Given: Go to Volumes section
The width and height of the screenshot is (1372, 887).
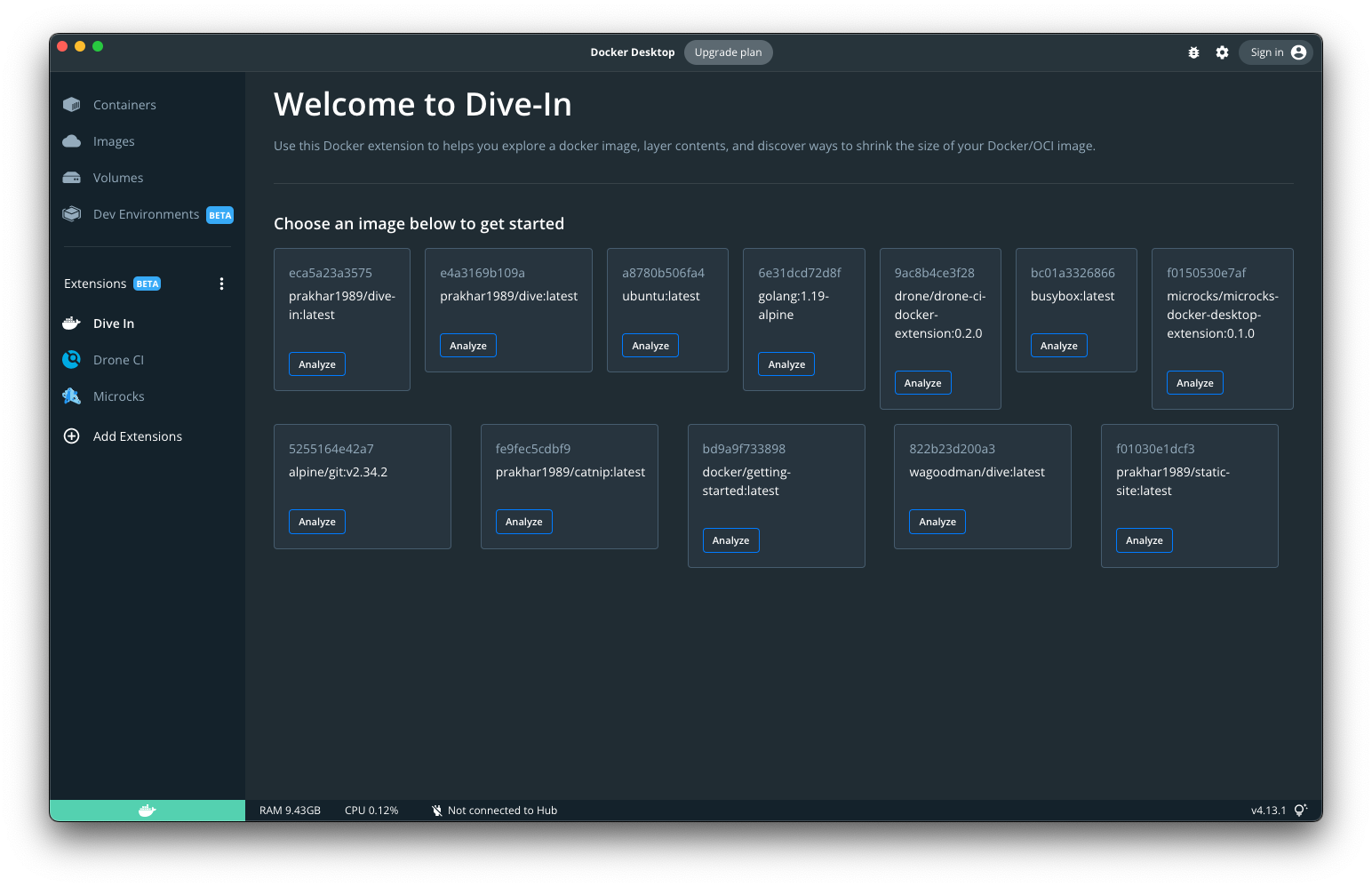Looking at the screenshot, I should coord(118,178).
